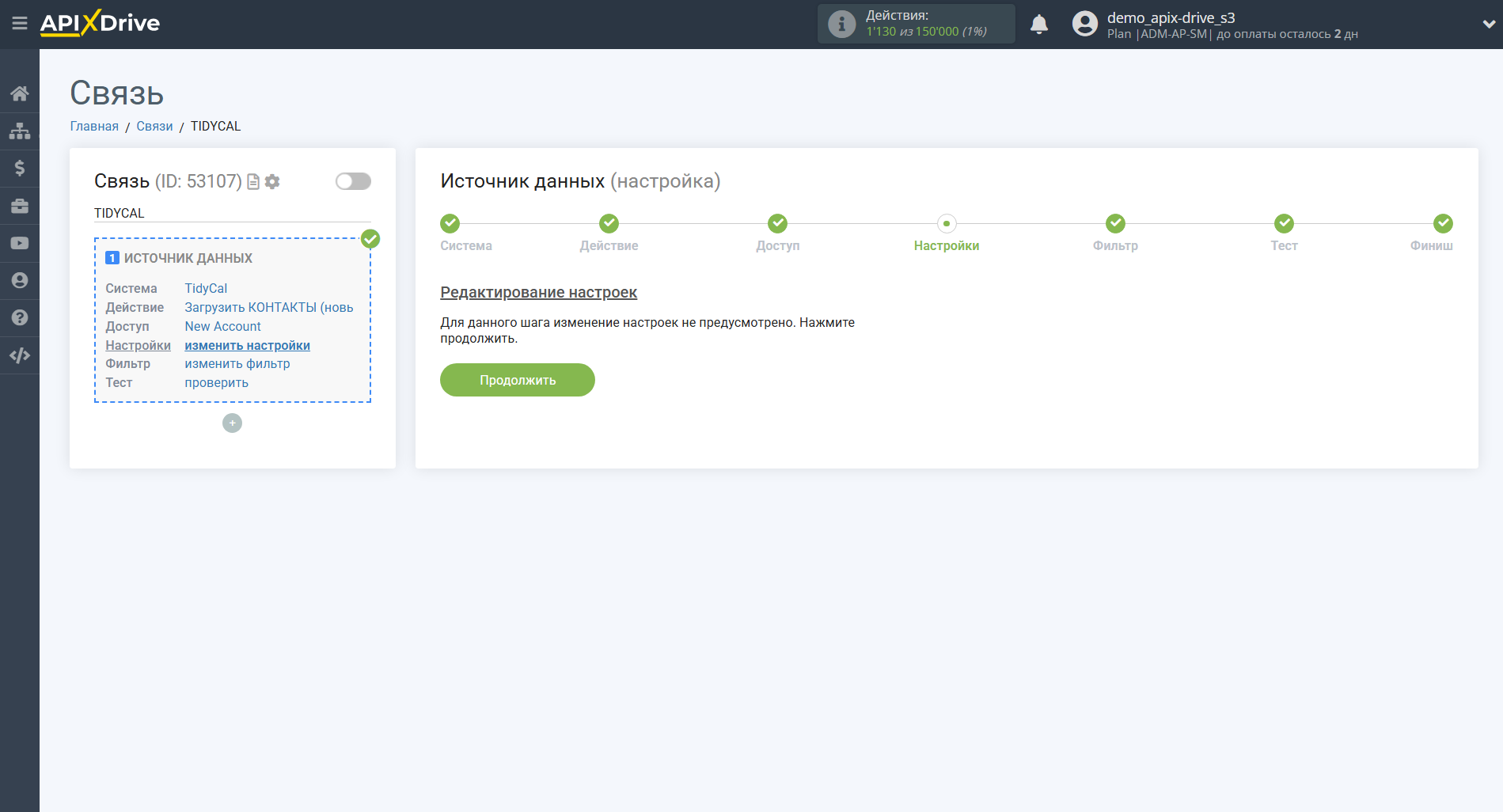Click the Actions usage info indicator
The image size is (1503, 812).
[916, 24]
